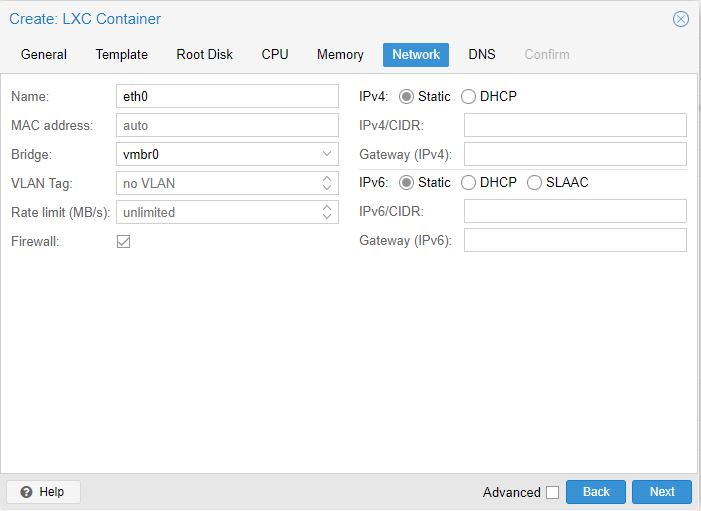Select DHCP for IPv4
Image resolution: width=701 pixels, height=511 pixels.
(x=468, y=97)
